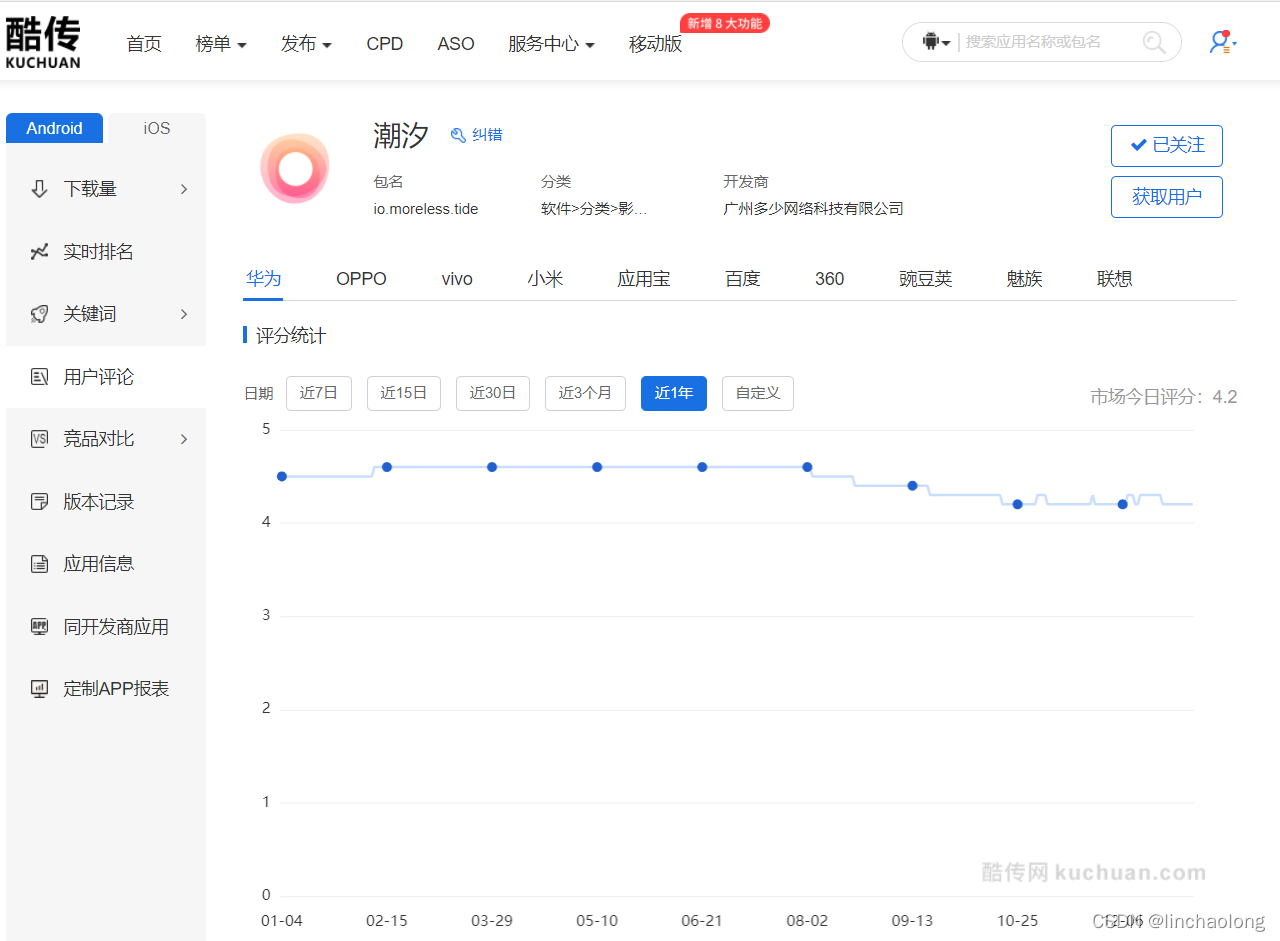Viewport: 1280px width, 941px height.
Task: Switch to the 百度 market tab
Action: click(x=743, y=279)
